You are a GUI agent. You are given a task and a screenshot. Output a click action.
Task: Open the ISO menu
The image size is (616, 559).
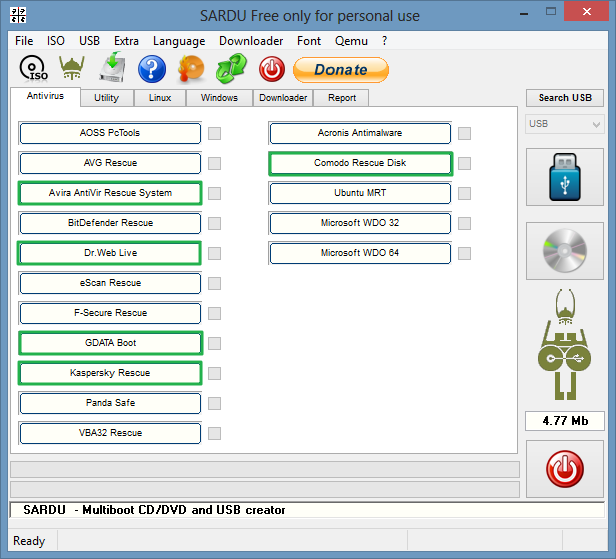point(55,41)
